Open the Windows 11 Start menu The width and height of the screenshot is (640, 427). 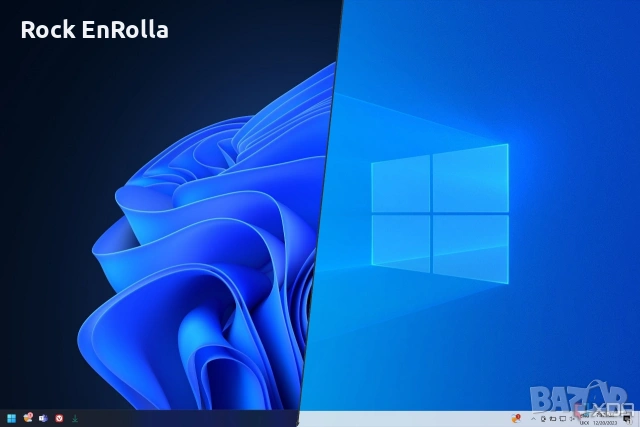pos(11,418)
